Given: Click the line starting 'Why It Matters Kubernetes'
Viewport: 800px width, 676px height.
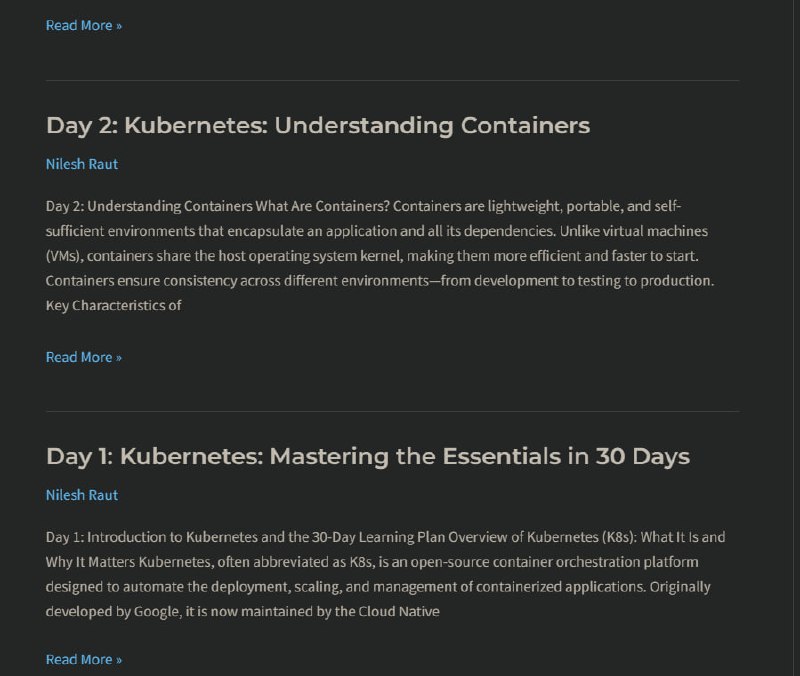Looking at the screenshot, I should (372, 562).
